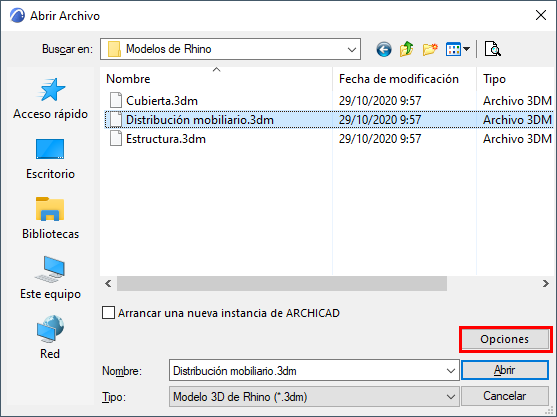Click the Opciones button

click(x=504, y=339)
